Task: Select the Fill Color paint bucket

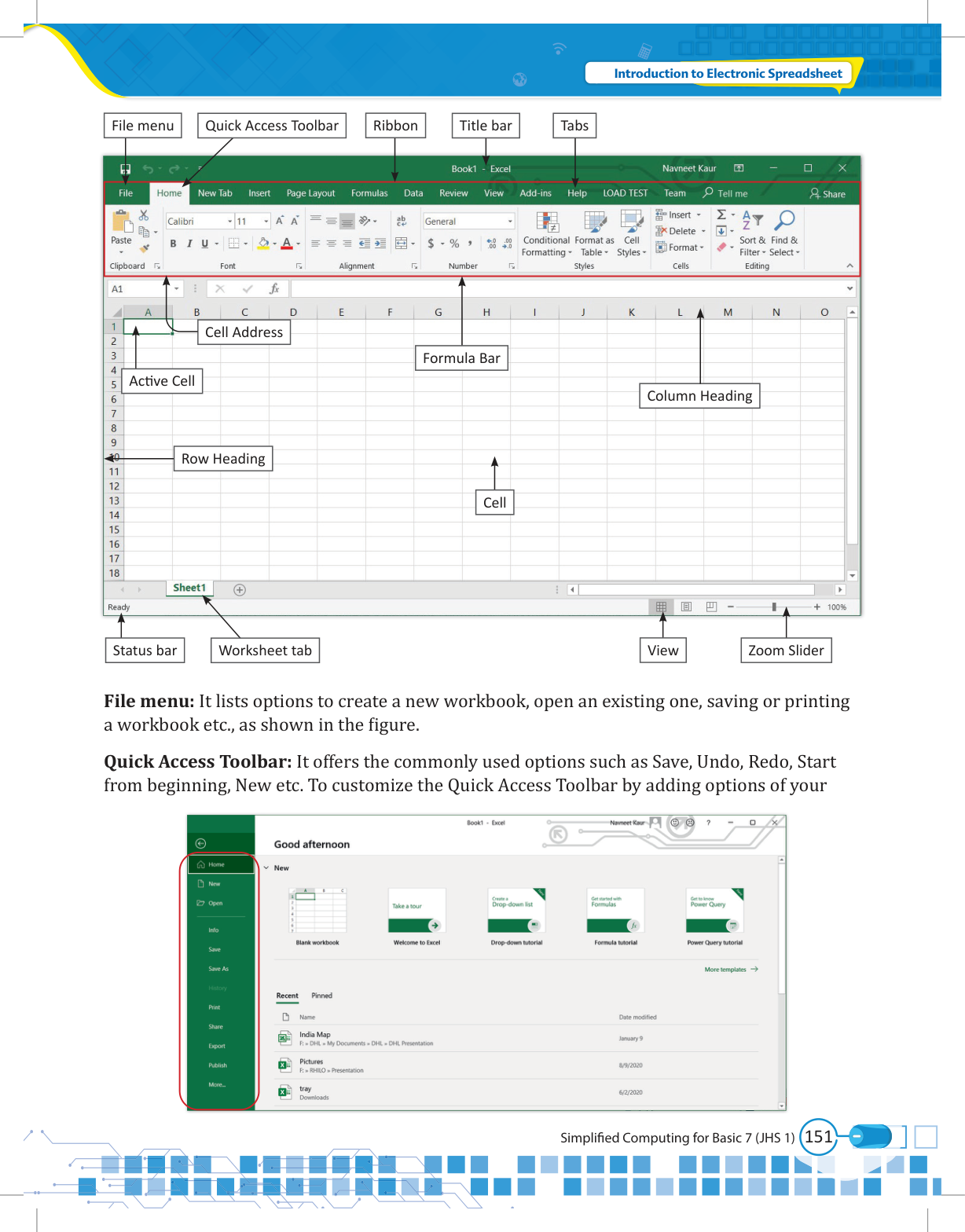Action: pyautogui.click(x=264, y=244)
